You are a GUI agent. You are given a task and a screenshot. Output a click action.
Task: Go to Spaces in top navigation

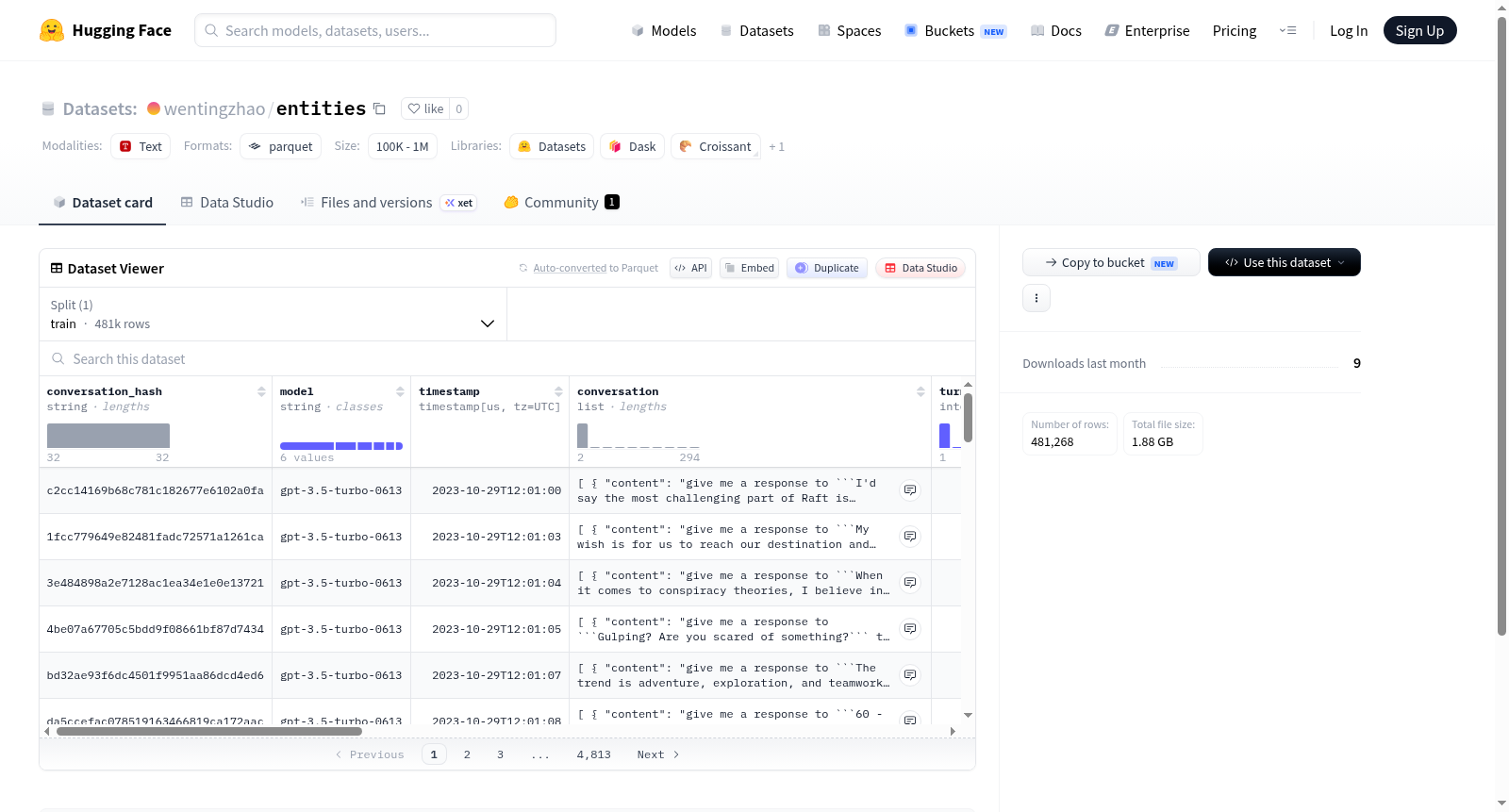[849, 31]
